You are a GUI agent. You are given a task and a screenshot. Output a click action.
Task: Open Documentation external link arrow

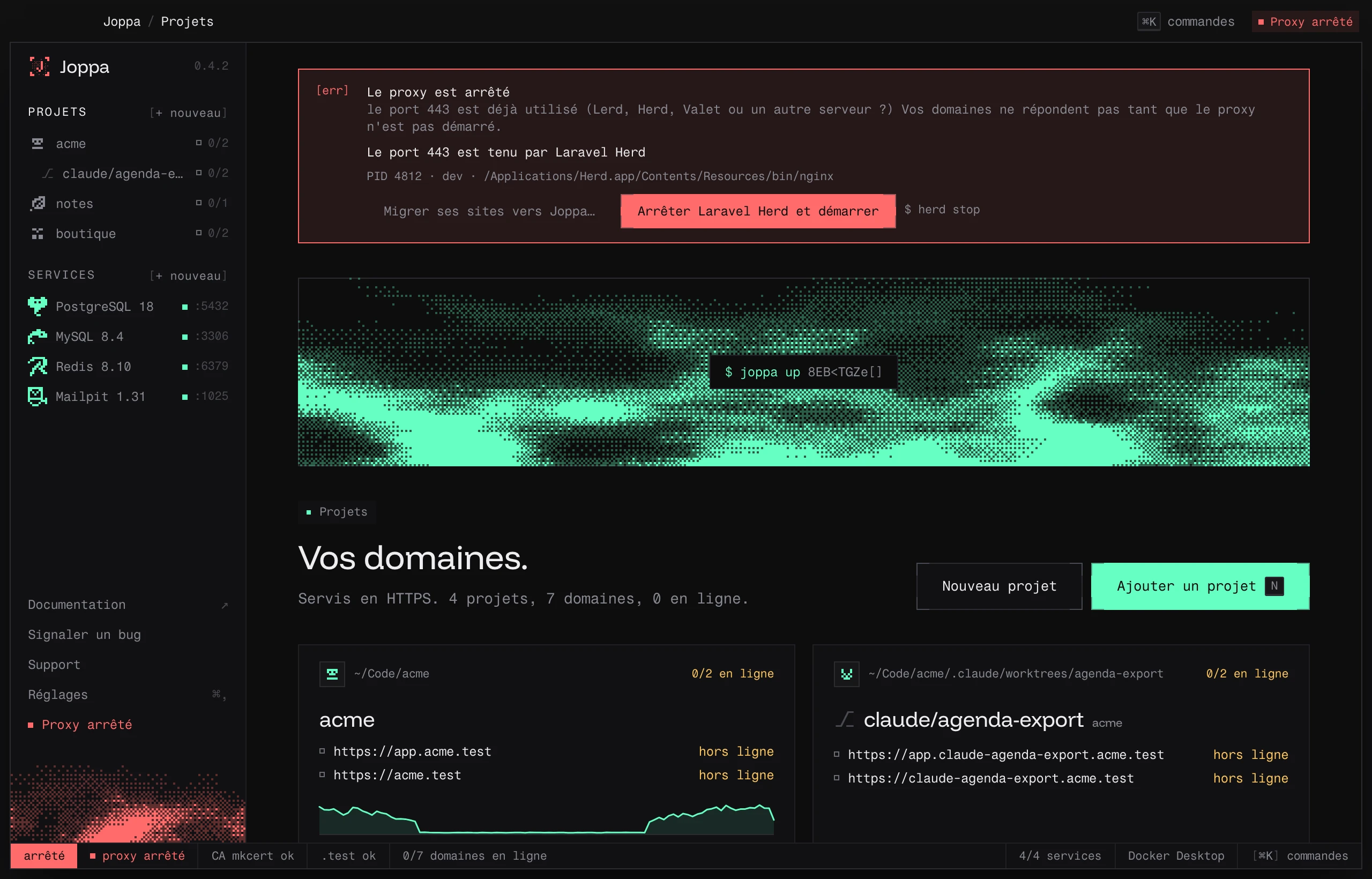[x=225, y=606]
